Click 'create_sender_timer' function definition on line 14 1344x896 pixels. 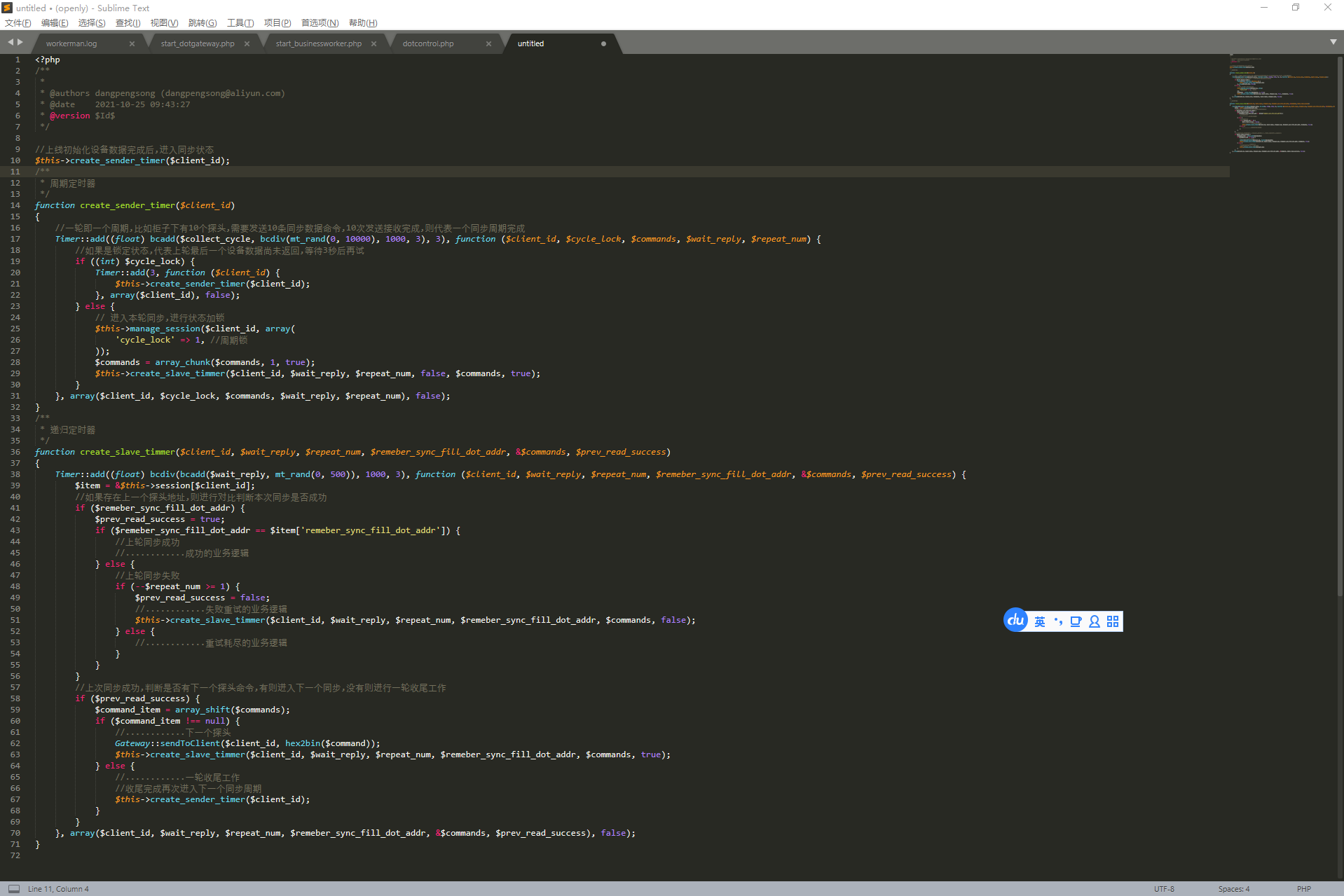tap(128, 205)
